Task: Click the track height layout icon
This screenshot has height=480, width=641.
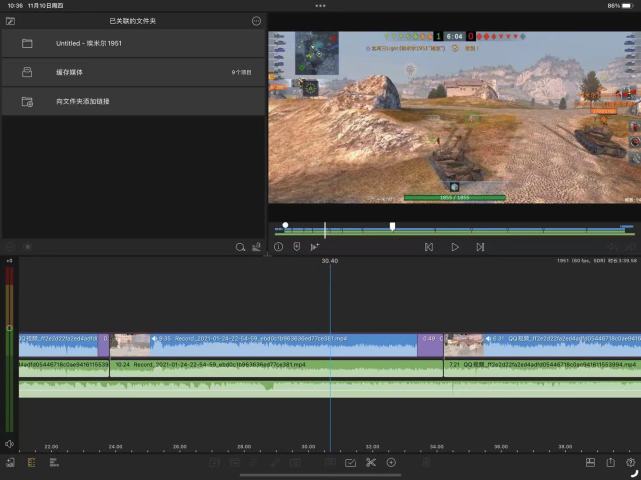Action: [54, 462]
